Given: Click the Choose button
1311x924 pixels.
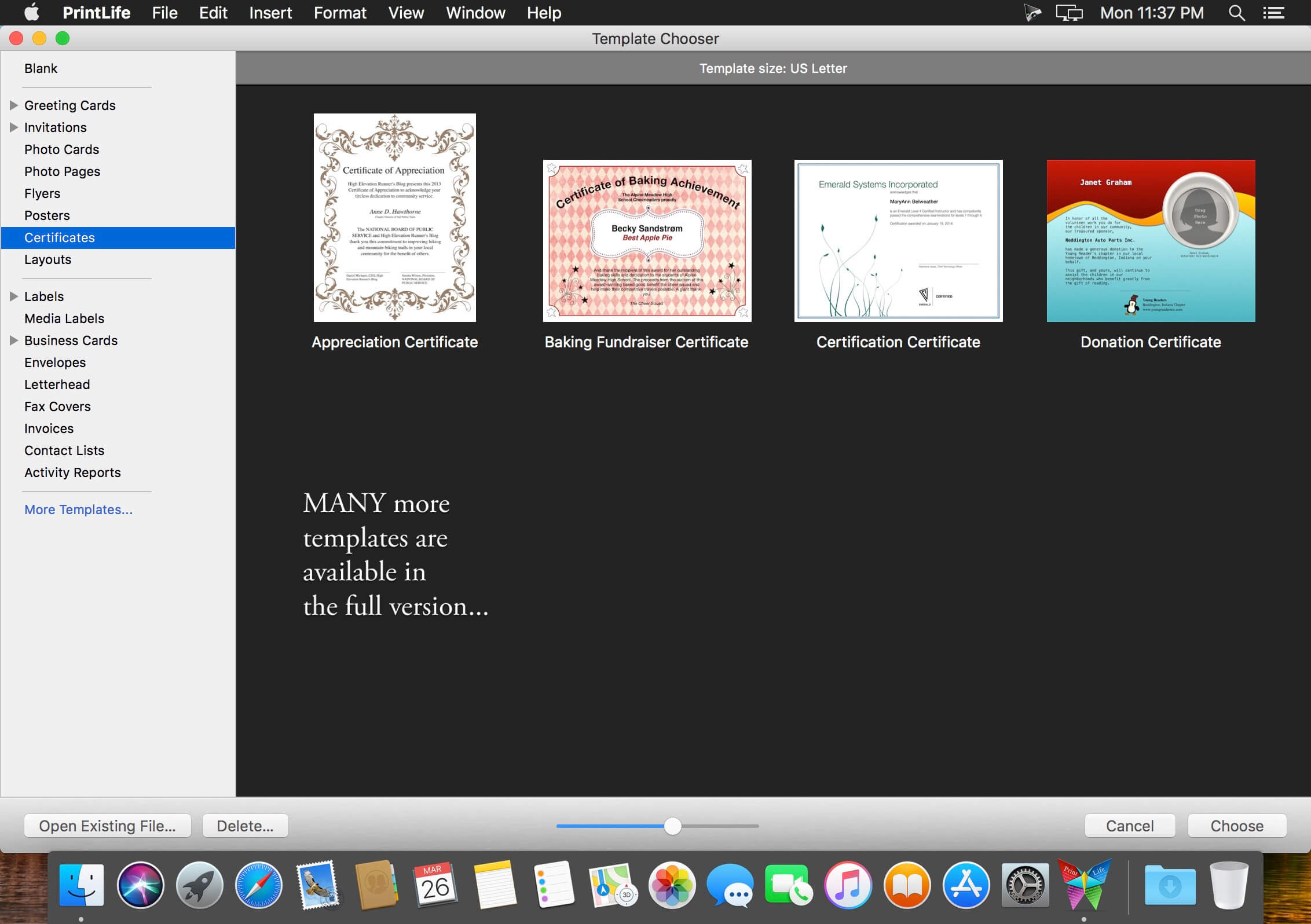Looking at the screenshot, I should point(1237,826).
